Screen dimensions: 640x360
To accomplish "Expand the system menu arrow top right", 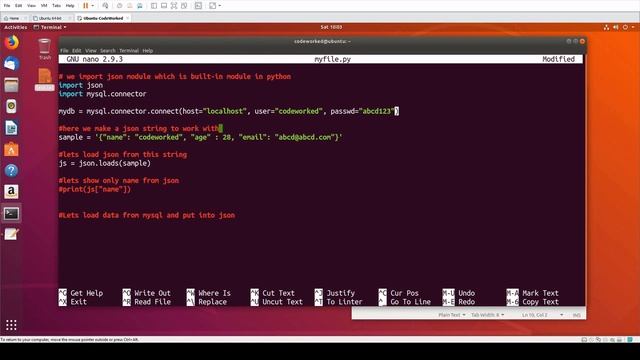I will (633, 27).
